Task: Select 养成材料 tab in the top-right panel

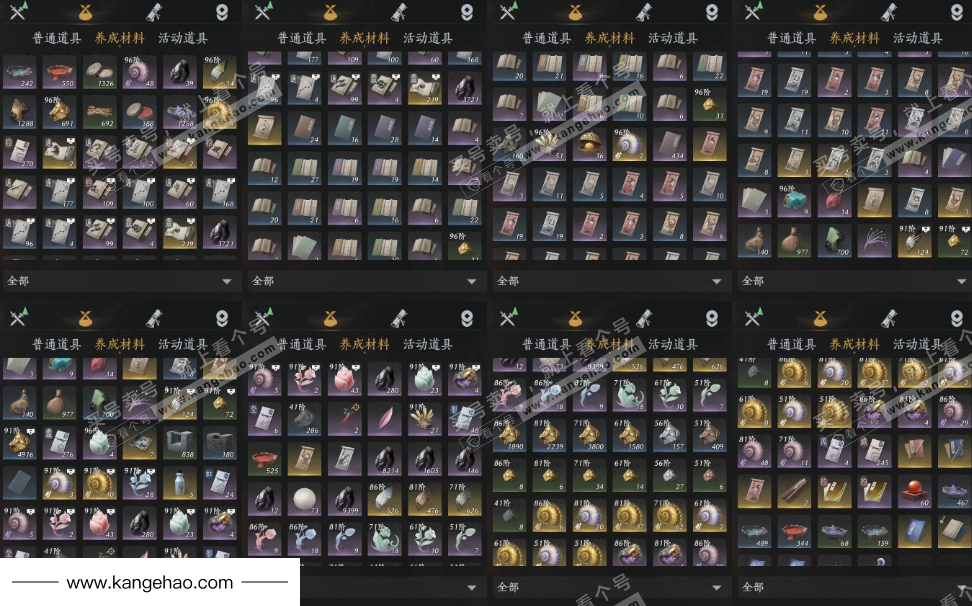Action: [854, 38]
